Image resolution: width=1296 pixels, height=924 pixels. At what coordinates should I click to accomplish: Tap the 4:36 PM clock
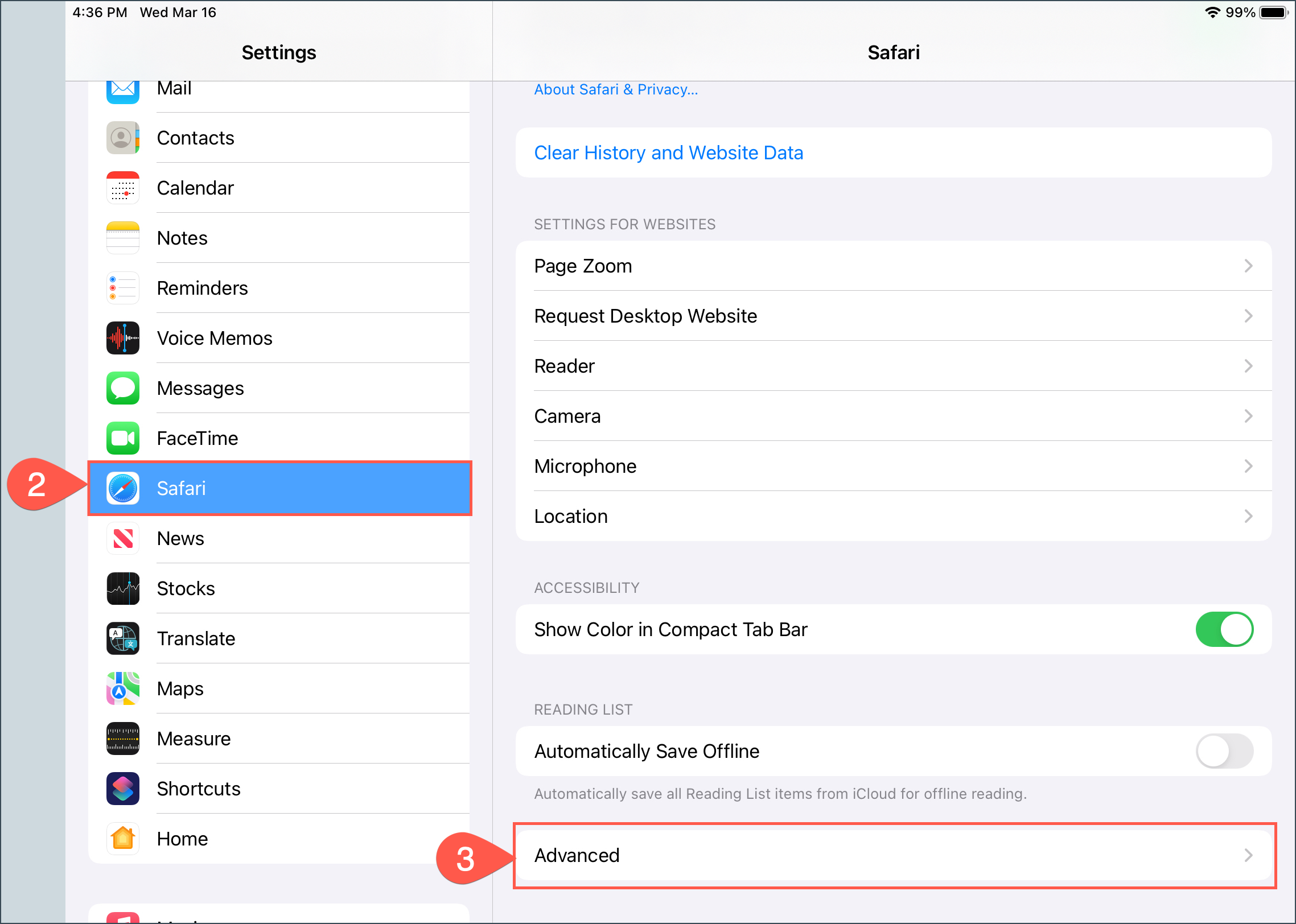[x=100, y=13]
